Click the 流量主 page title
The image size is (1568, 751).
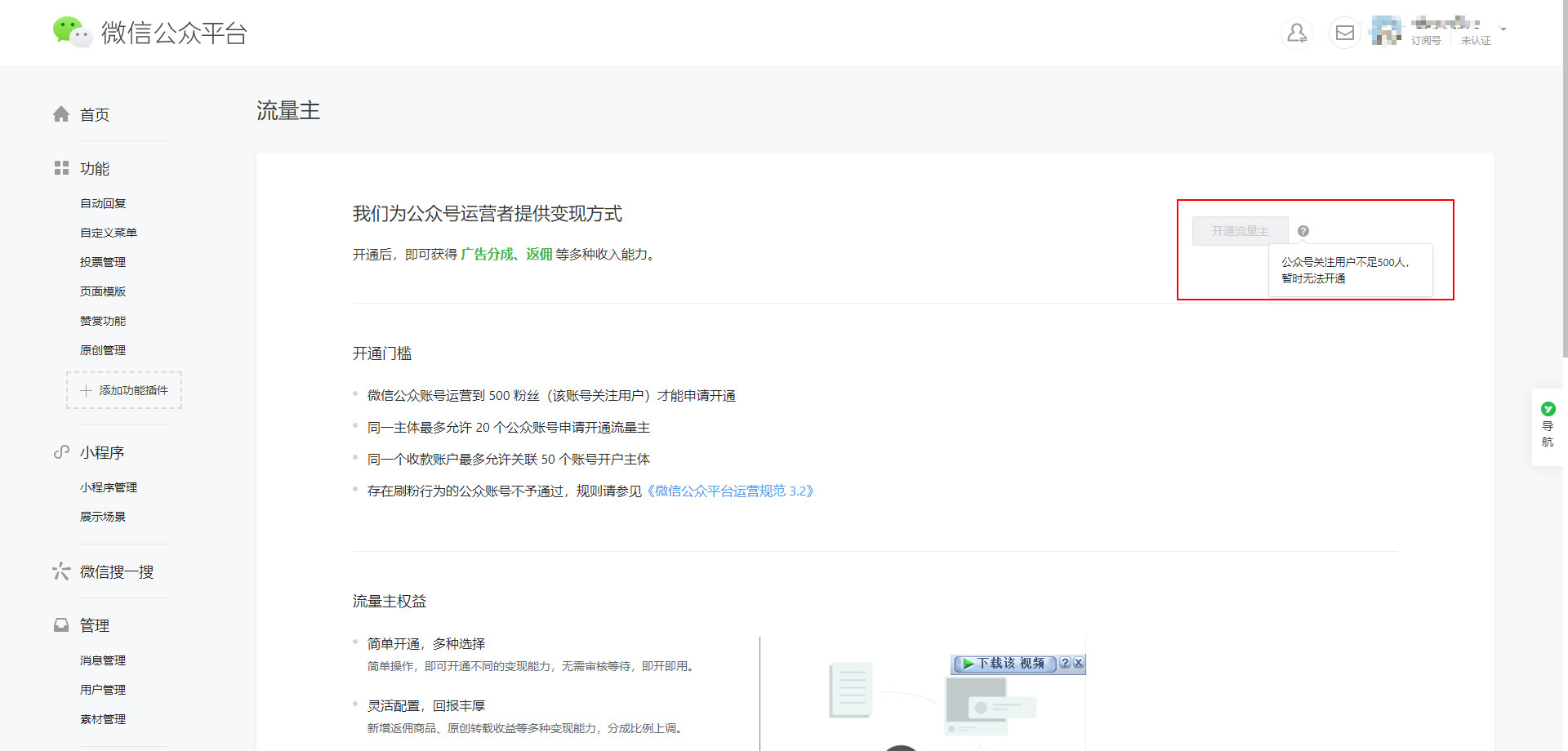click(288, 111)
